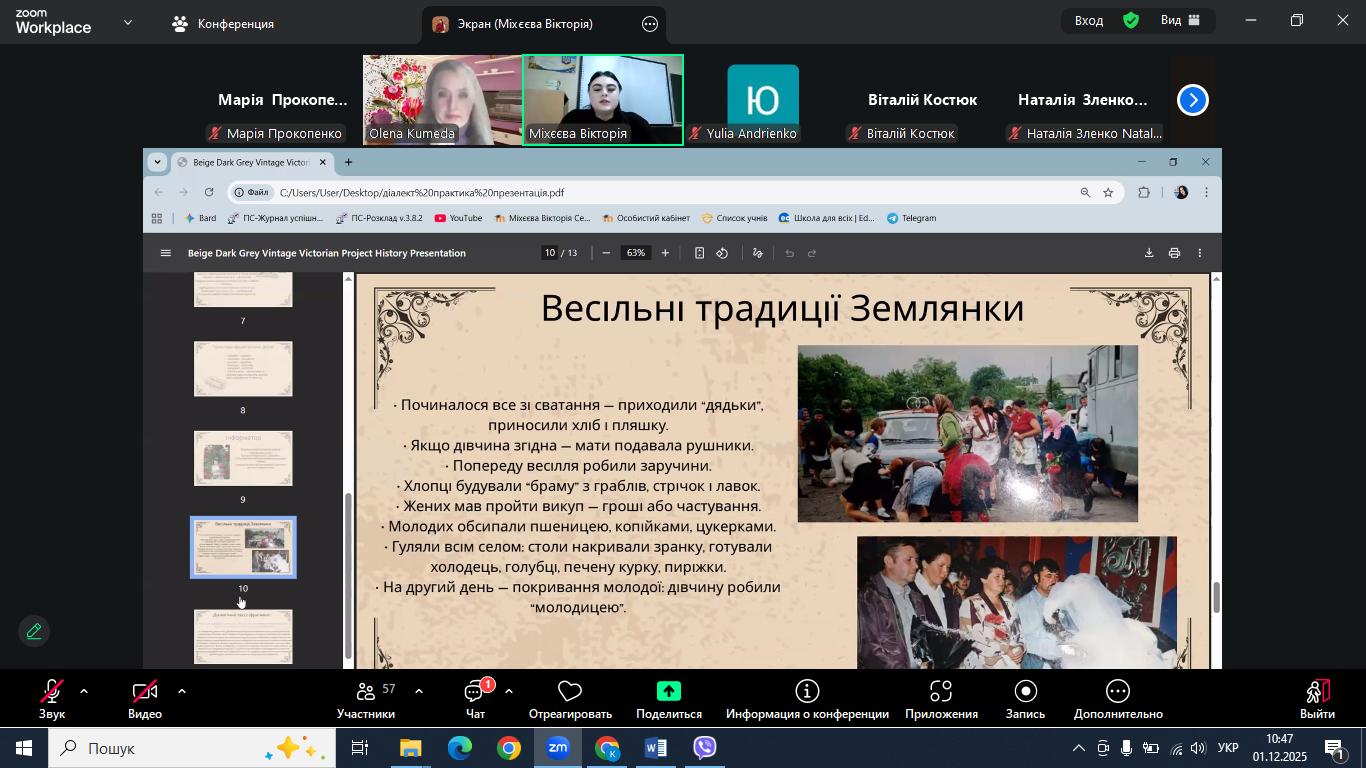Viewport: 1366px width, 768px height.
Task: Click the green Share screen button
Action: pos(668,698)
